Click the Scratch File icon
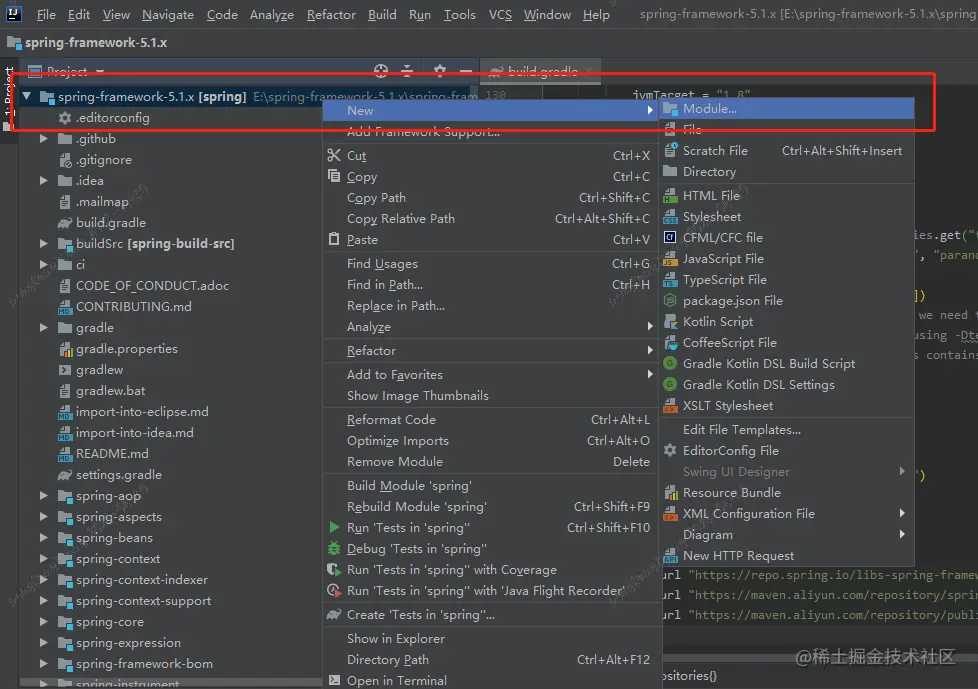The image size is (978, 689). click(x=671, y=150)
